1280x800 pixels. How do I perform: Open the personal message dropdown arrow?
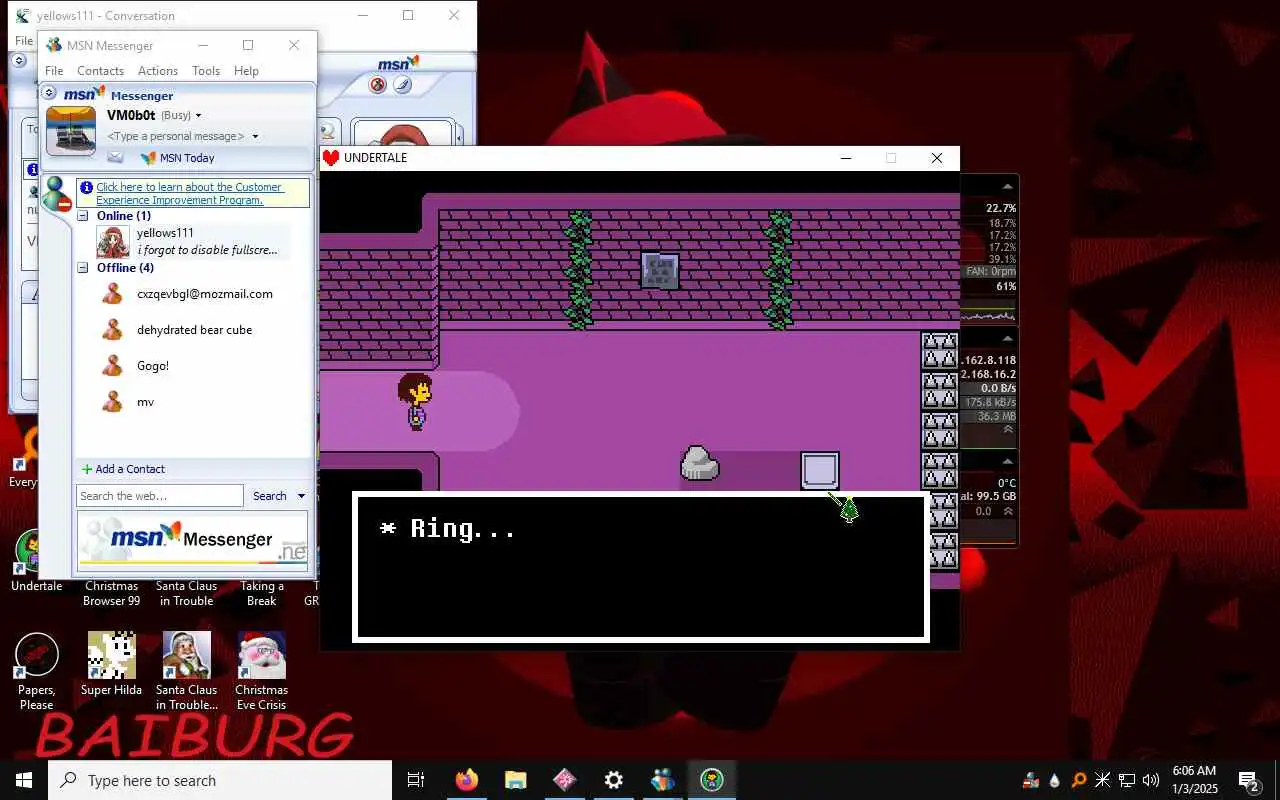(255, 136)
